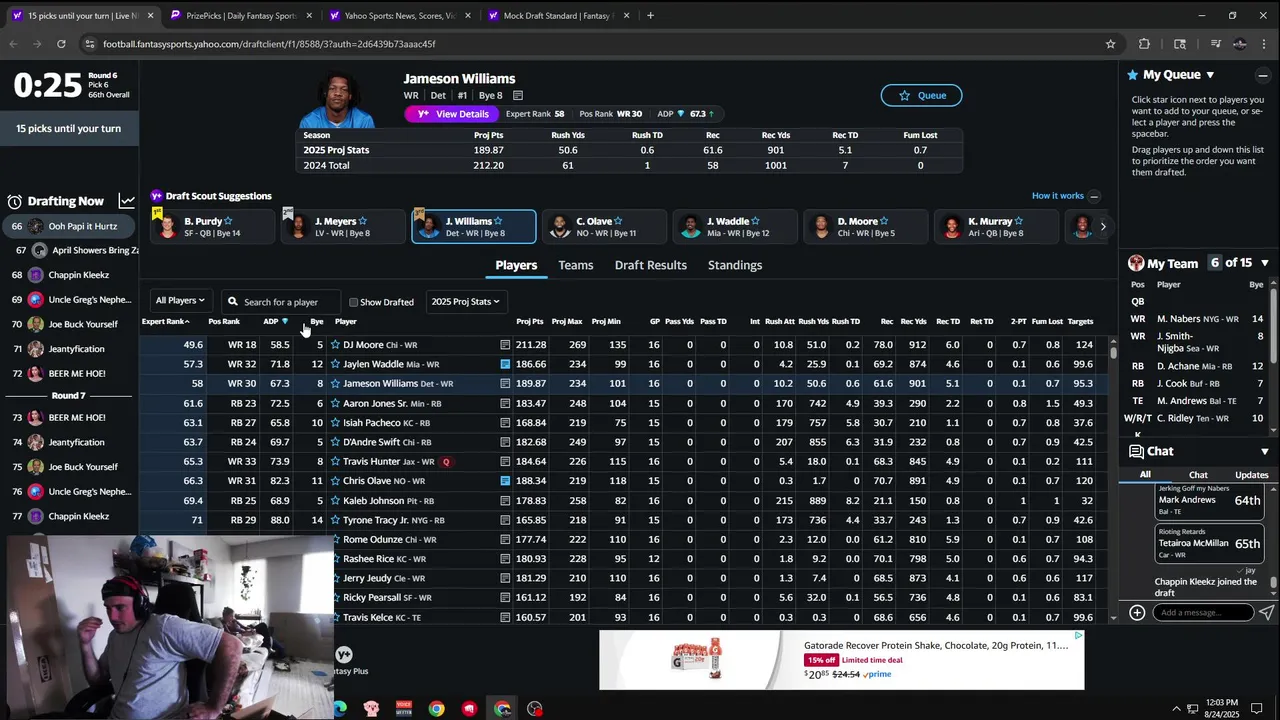Star Chris Olave in the player table
The height and width of the screenshot is (720, 1280).
pyautogui.click(x=335, y=481)
